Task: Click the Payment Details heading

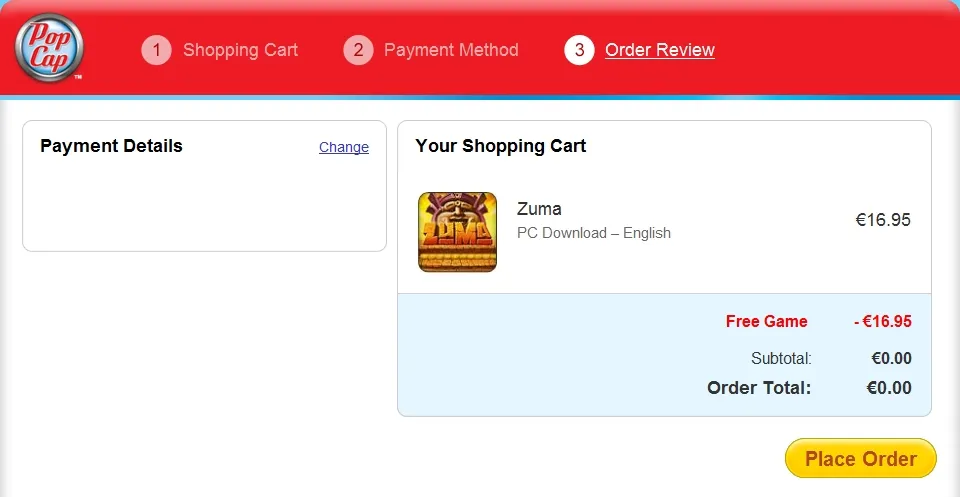Action: click(x=111, y=146)
